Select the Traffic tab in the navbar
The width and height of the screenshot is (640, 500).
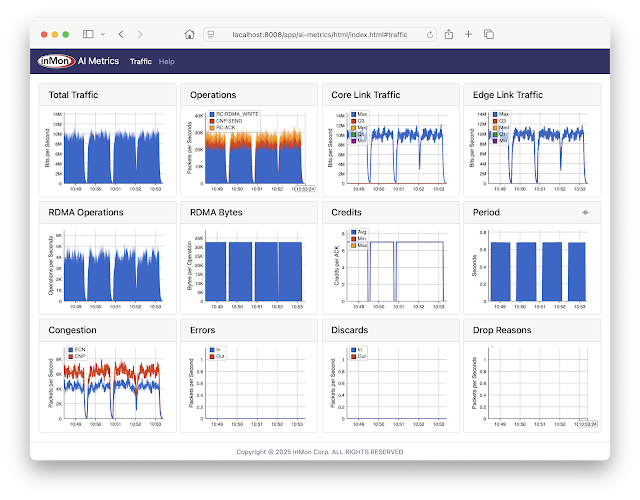pos(141,61)
